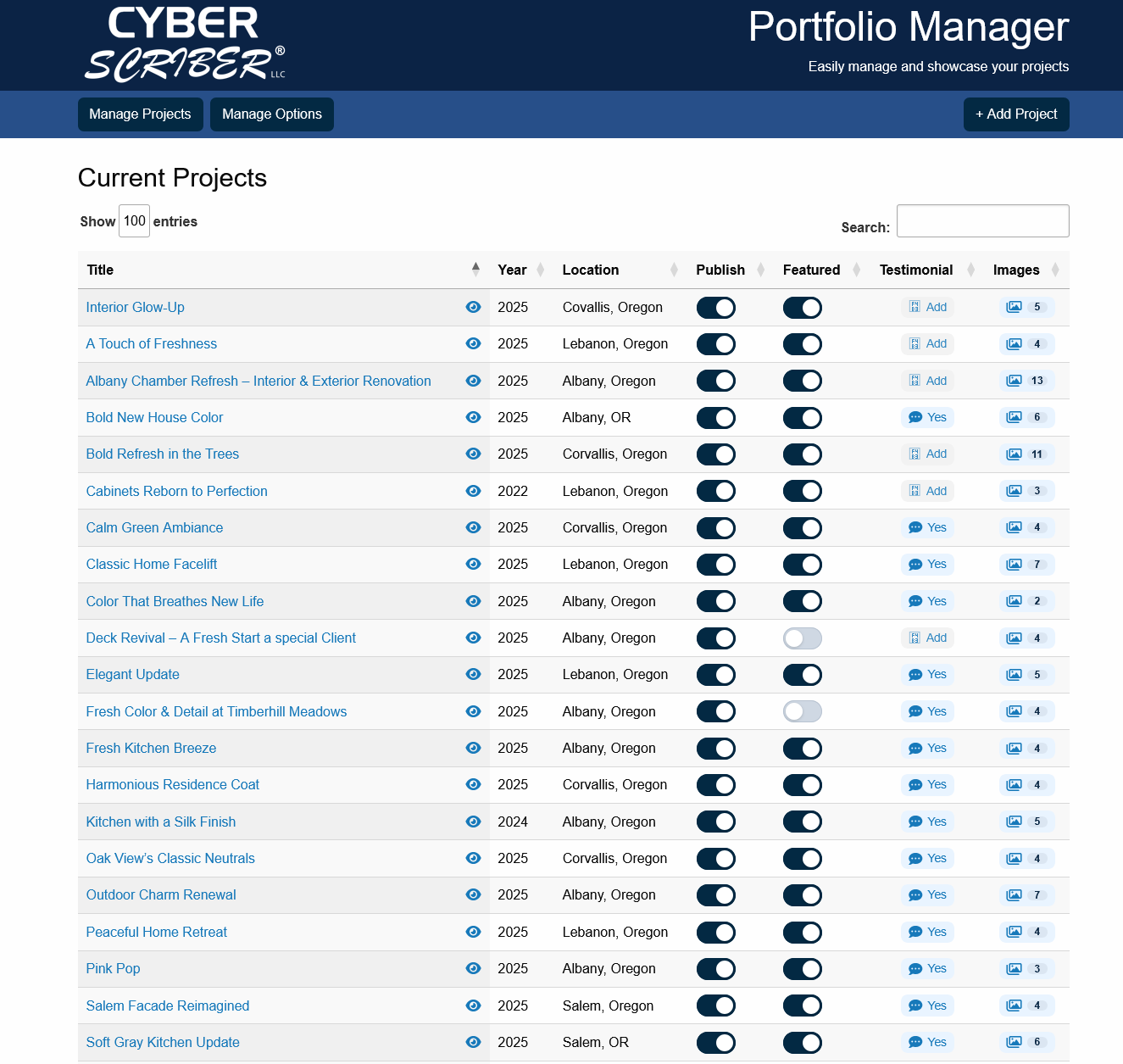The height and width of the screenshot is (1064, 1123).
Task: Toggle Publish switch for Interior Glow-Up
Action: point(716,308)
